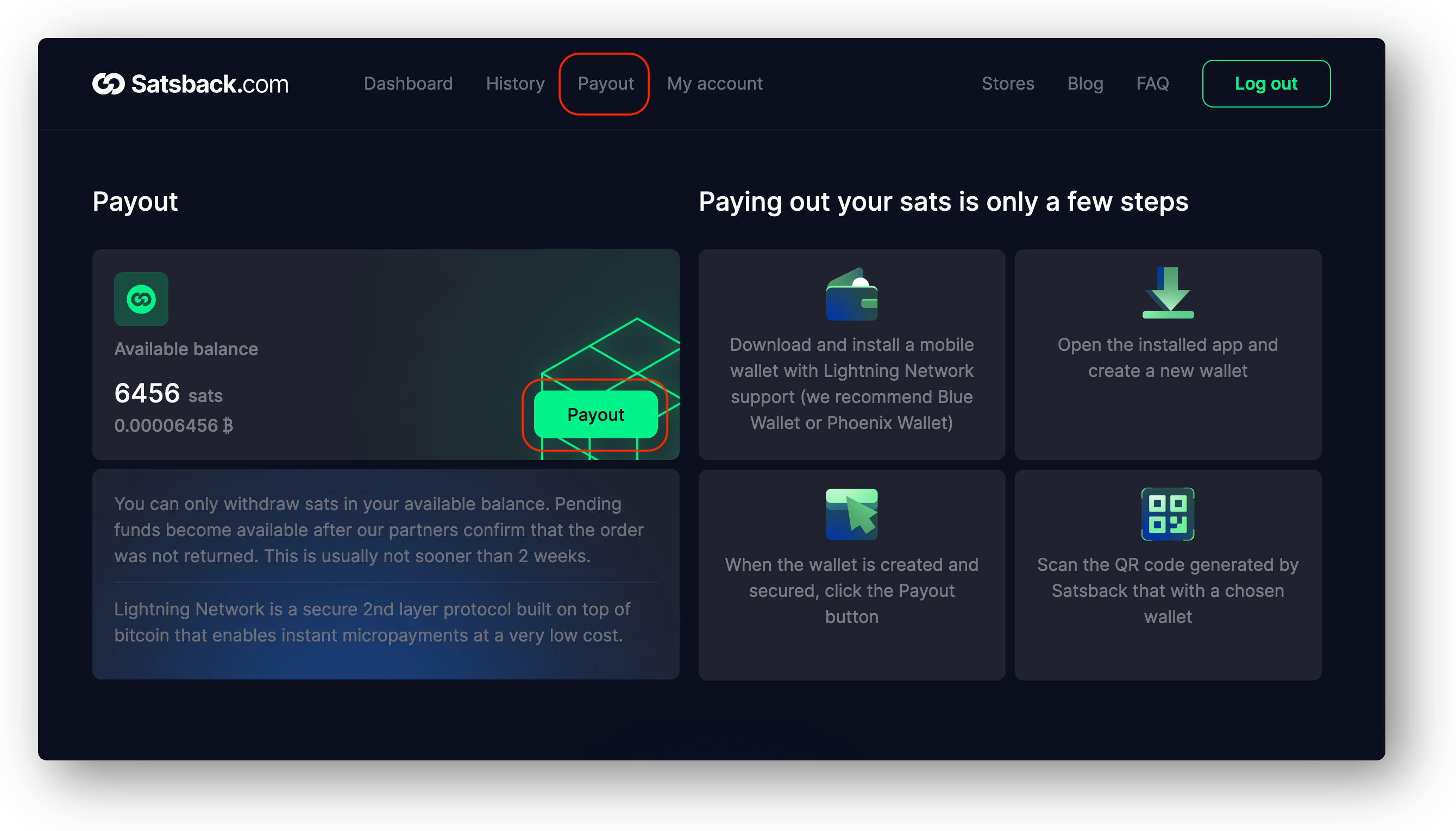Visit the Blog link
This screenshot has width=1456, height=831.
1085,84
